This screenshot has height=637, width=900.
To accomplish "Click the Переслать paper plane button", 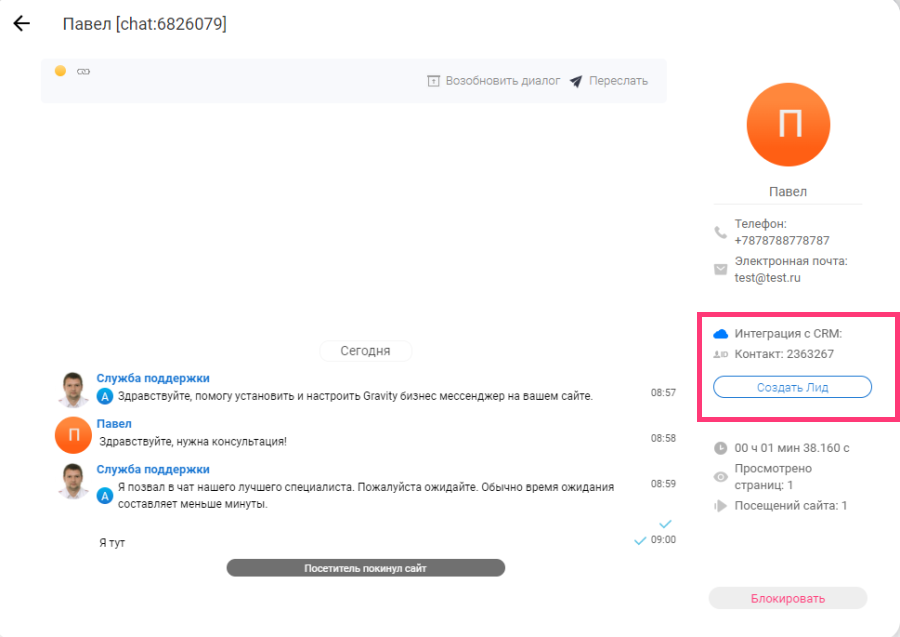I will pos(609,81).
